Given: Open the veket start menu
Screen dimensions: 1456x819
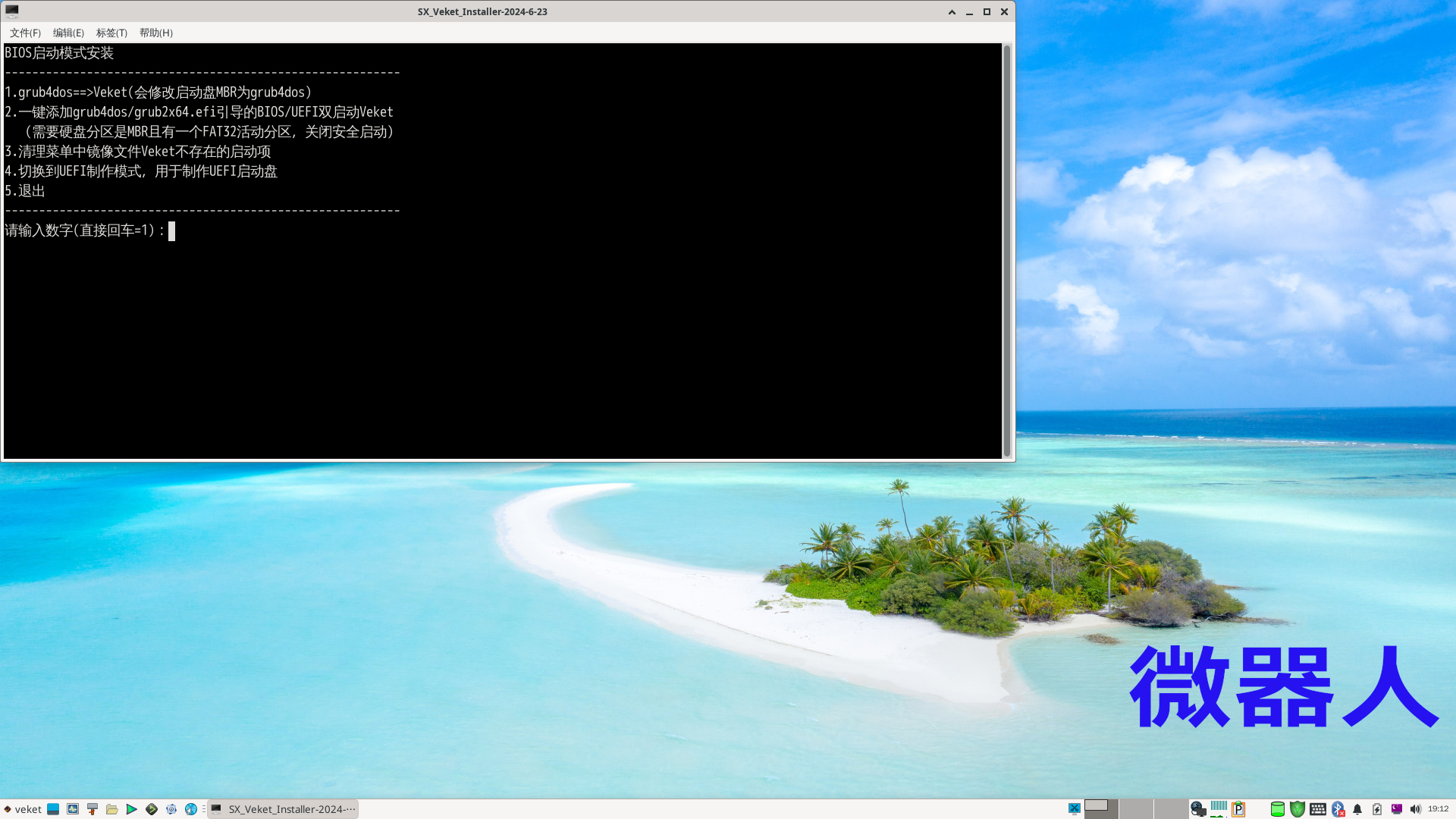Looking at the screenshot, I should click(x=23, y=809).
